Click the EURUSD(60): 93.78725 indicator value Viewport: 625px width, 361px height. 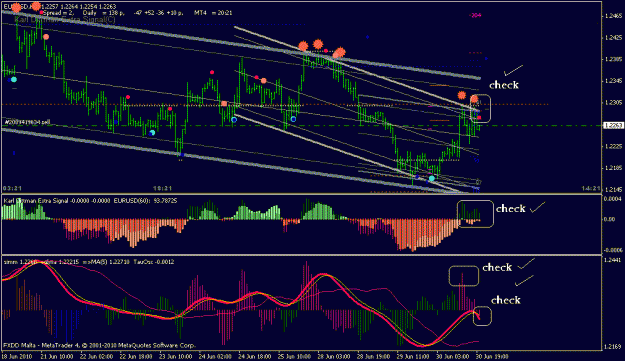(x=145, y=201)
